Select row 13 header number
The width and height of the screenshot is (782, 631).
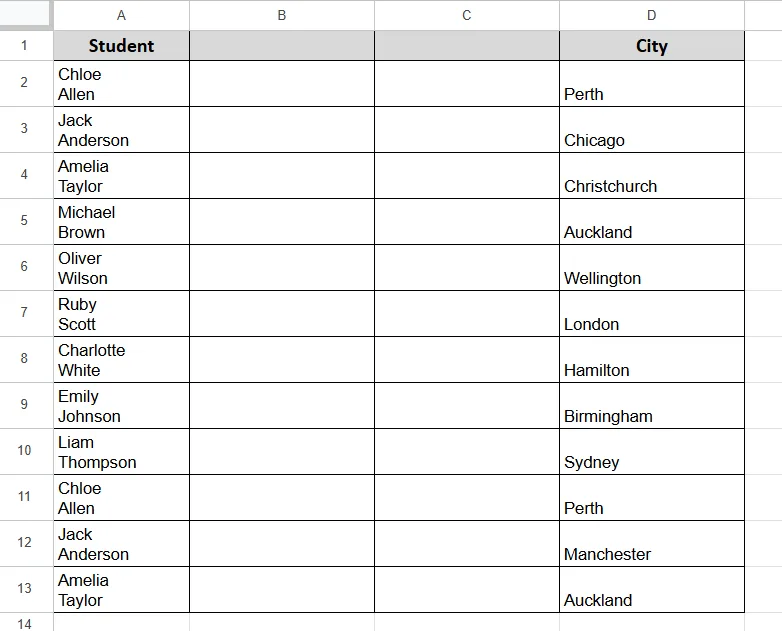[24, 589]
